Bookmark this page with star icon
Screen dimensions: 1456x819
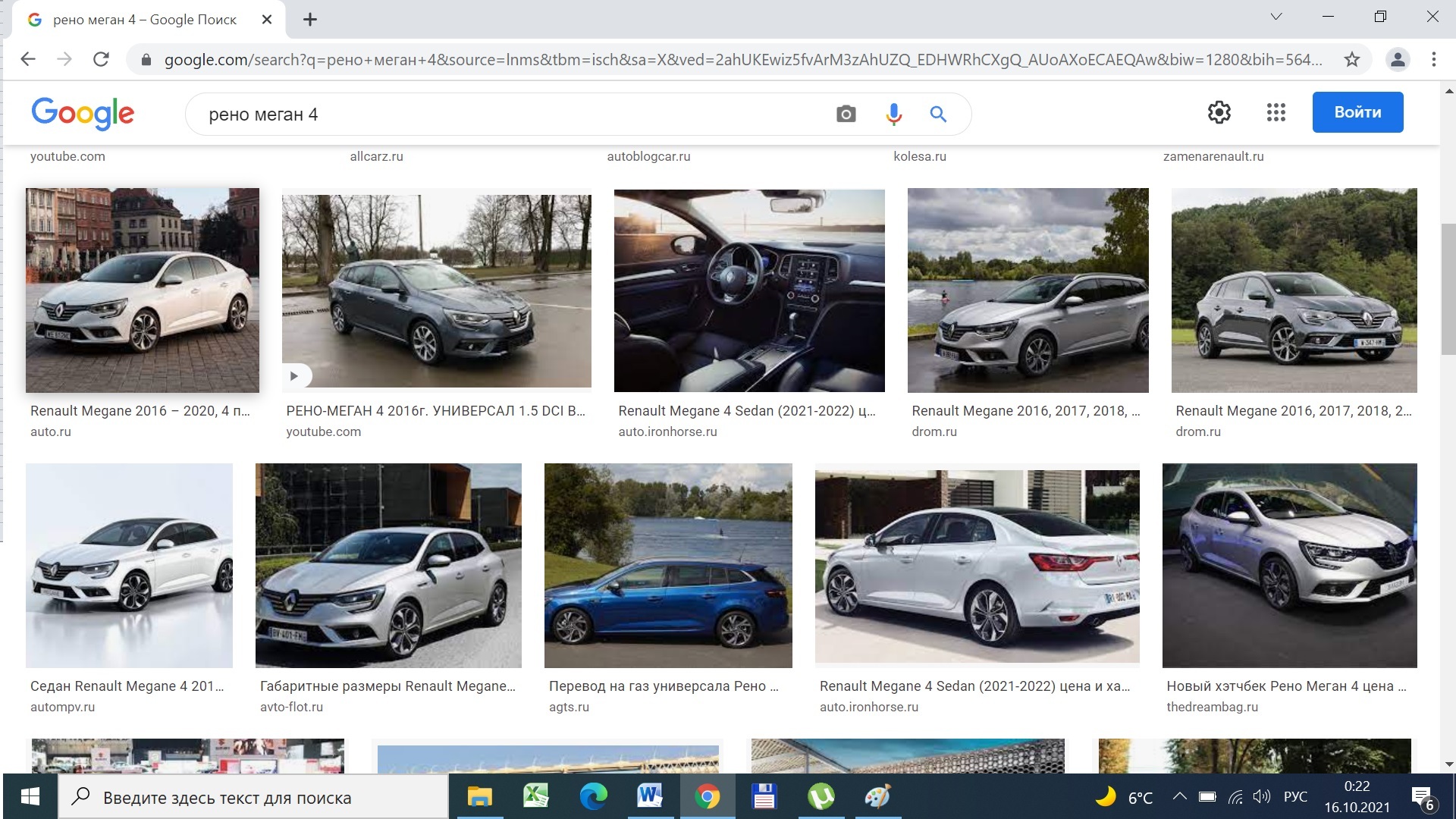pyautogui.click(x=1351, y=59)
